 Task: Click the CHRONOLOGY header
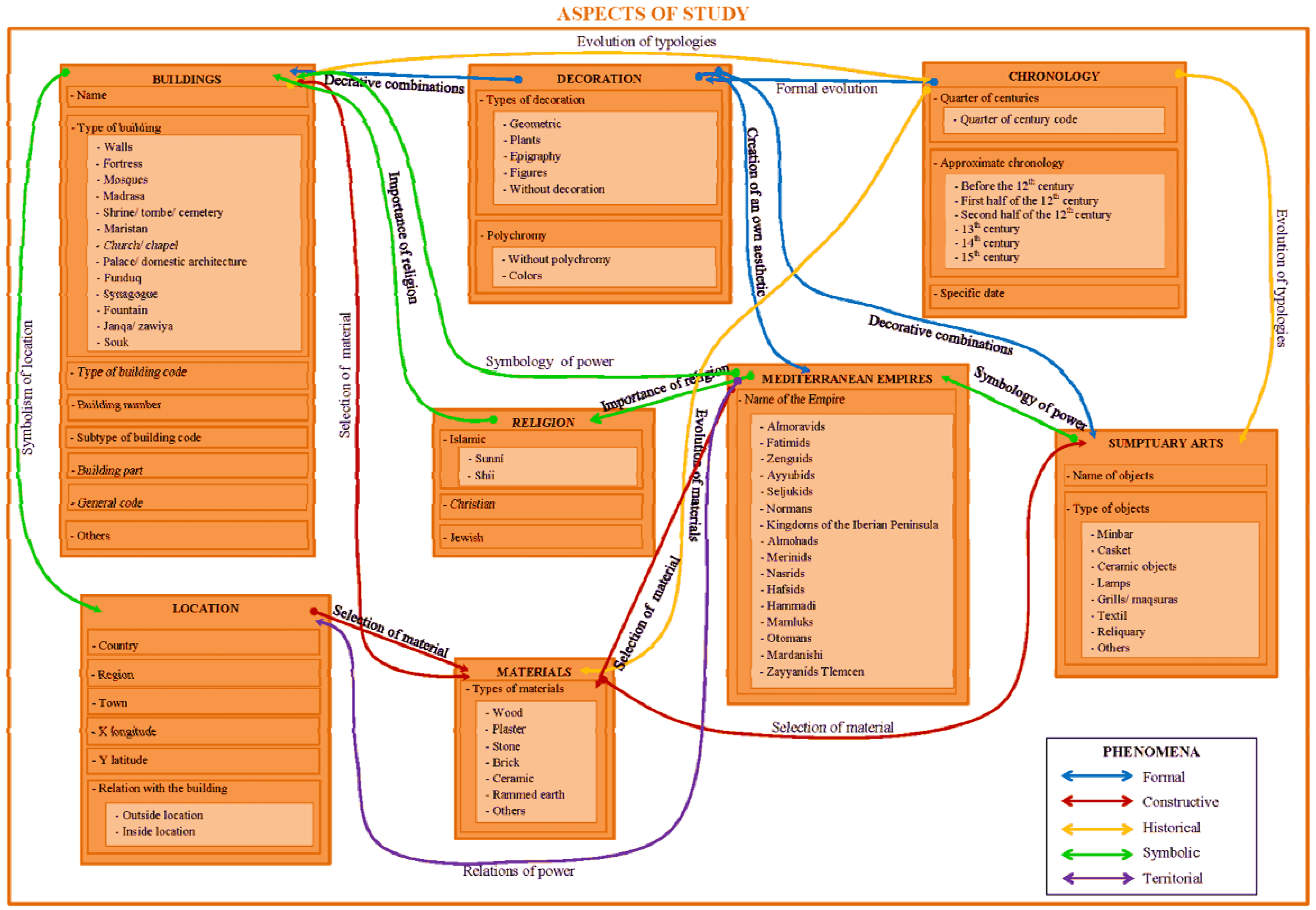point(1053,76)
